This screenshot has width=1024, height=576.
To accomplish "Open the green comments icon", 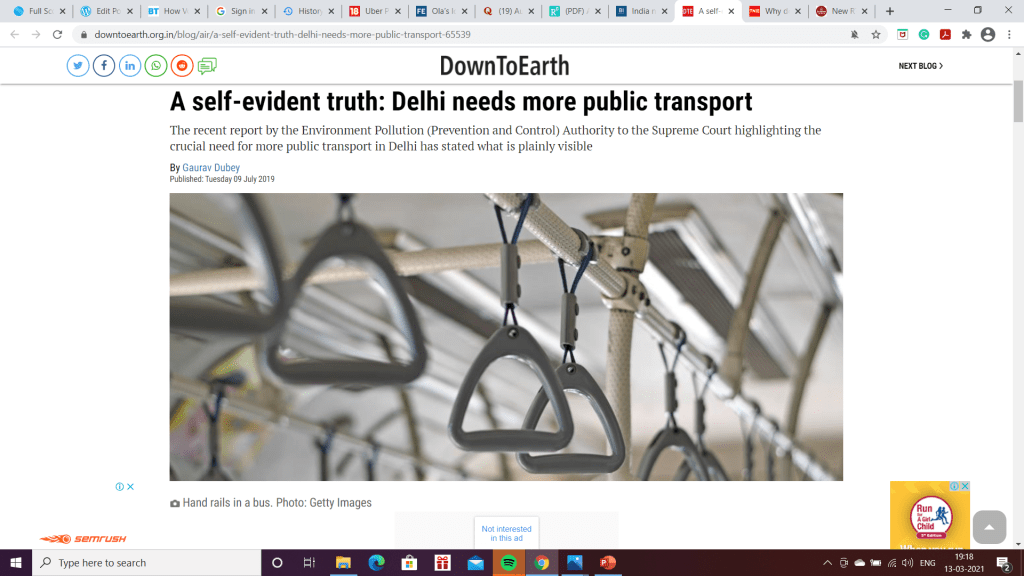I will (x=207, y=65).
